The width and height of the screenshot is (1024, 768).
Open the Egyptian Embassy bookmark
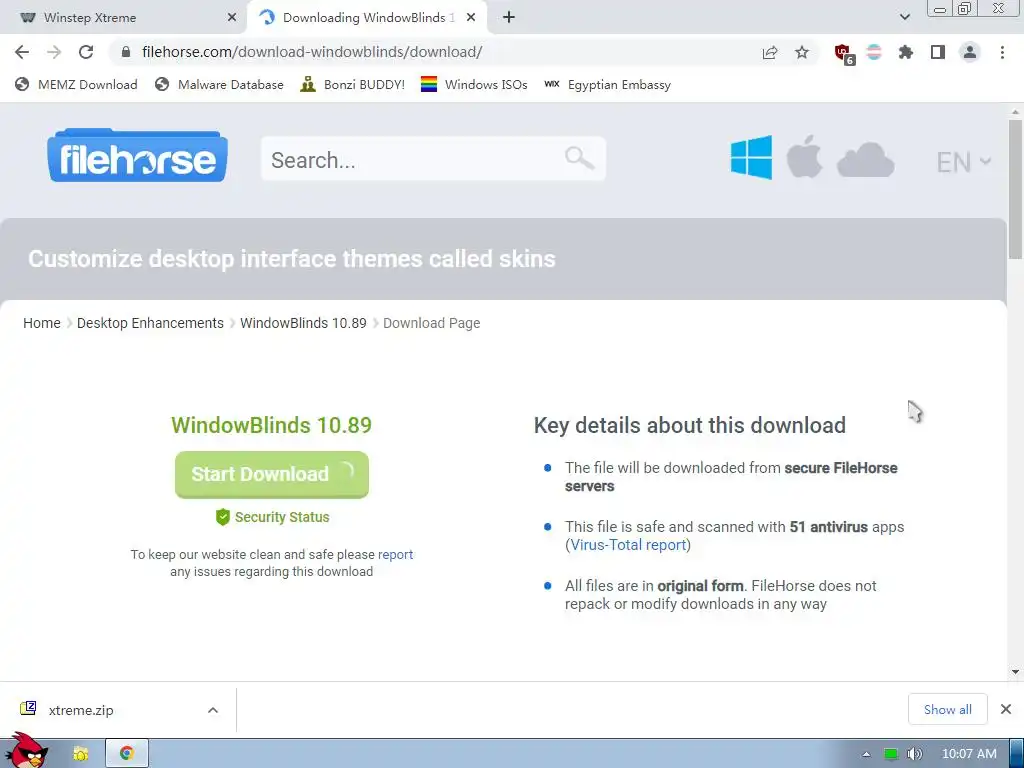[608, 84]
